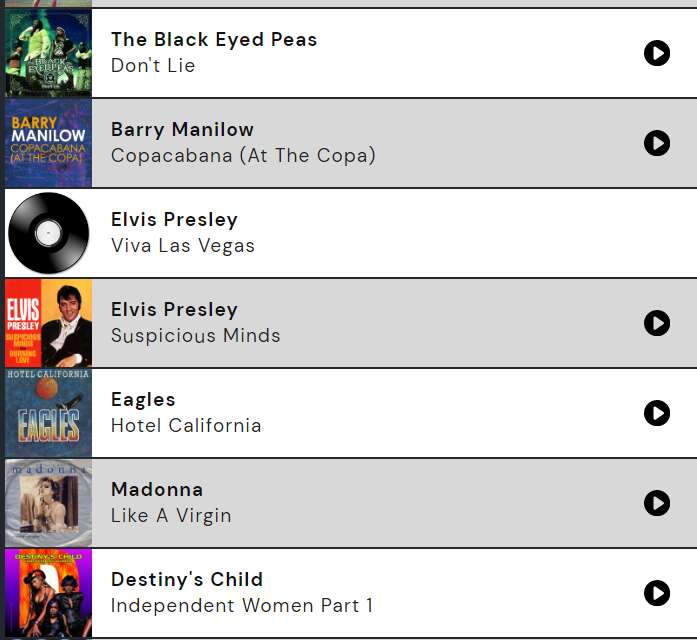The image size is (697, 640).
Task: Open Barry Manilow Copacabana cover art
Action: tap(48, 143)
